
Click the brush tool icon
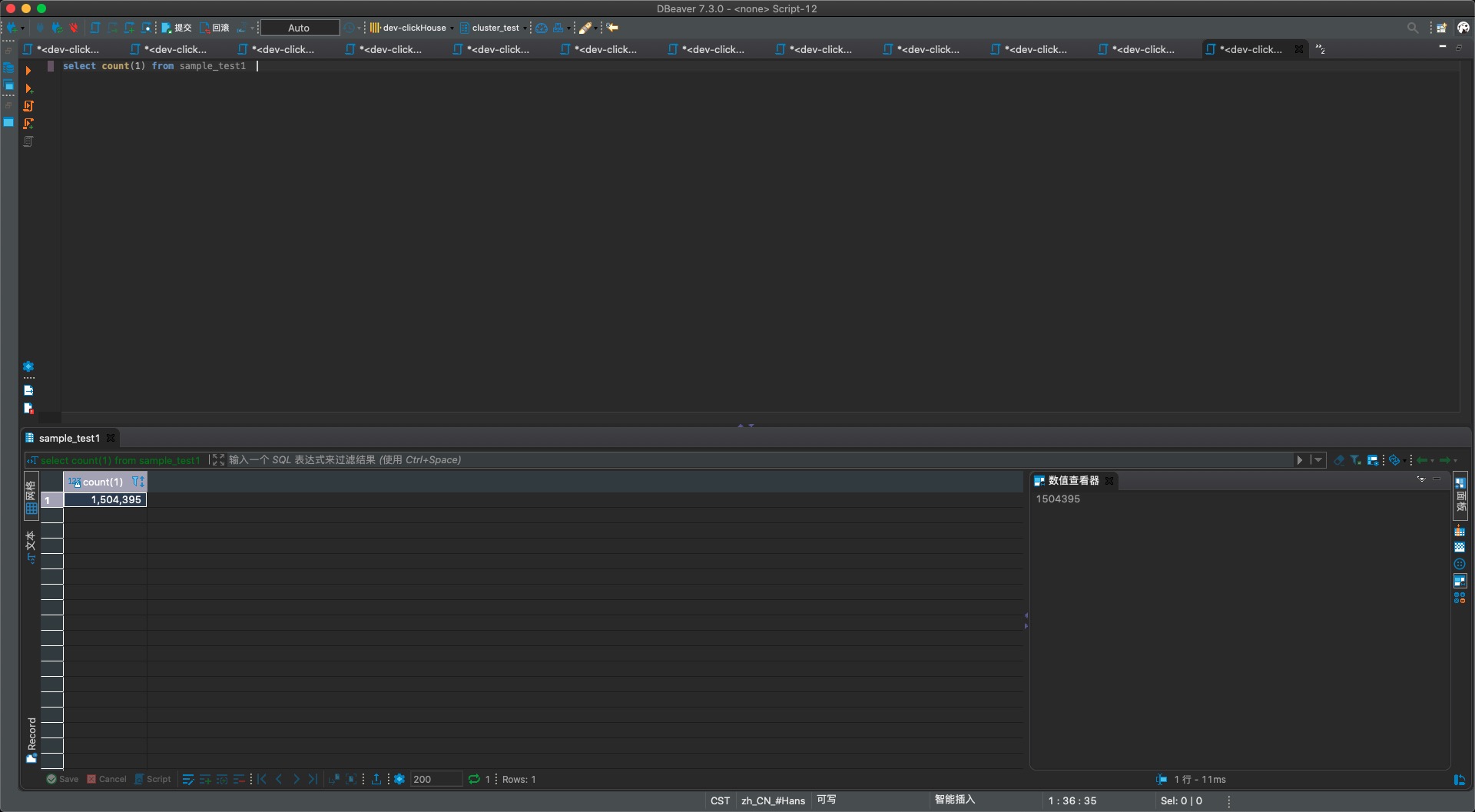pos(585,28)
